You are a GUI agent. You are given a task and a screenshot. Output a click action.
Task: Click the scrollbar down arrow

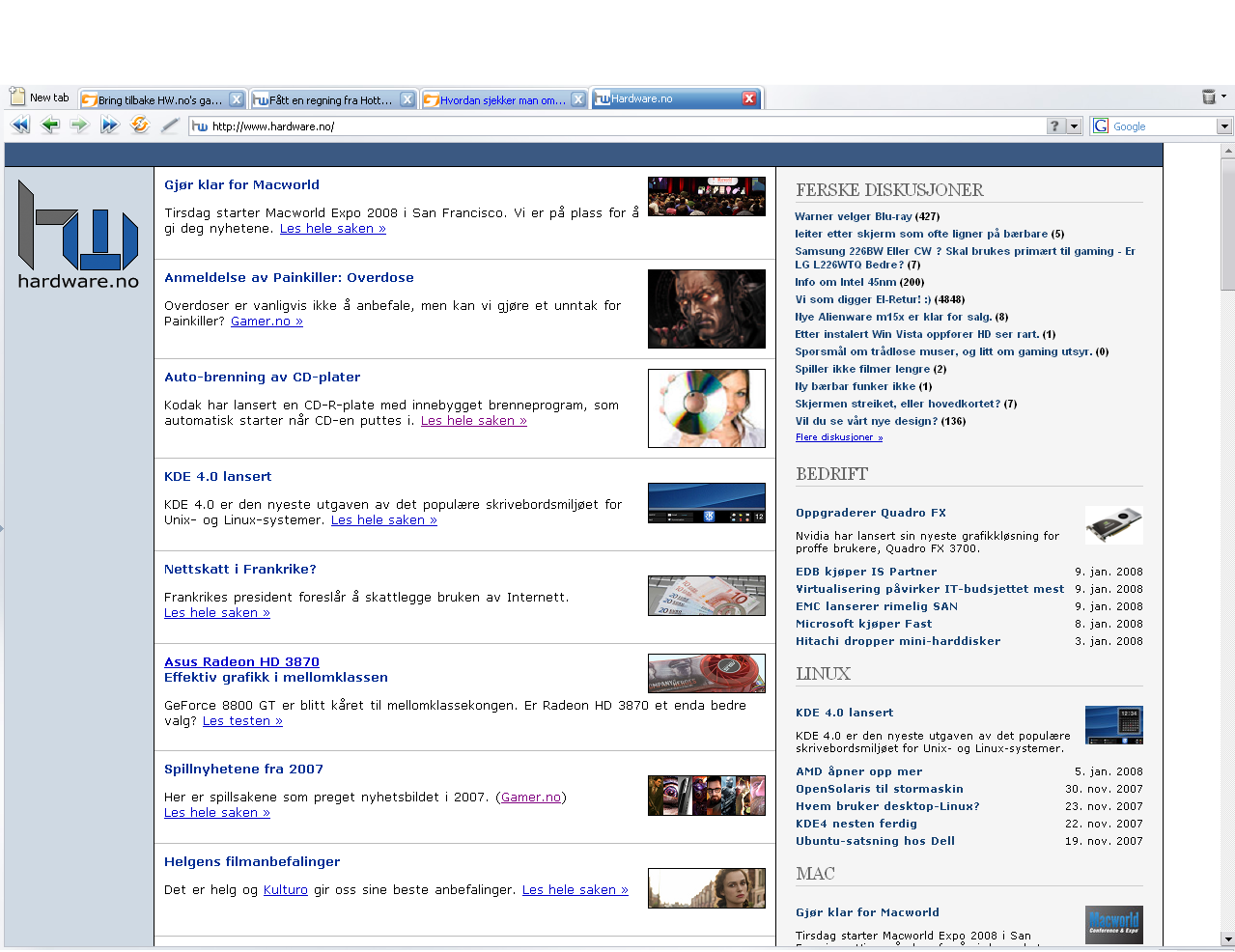pos(1227,938)
